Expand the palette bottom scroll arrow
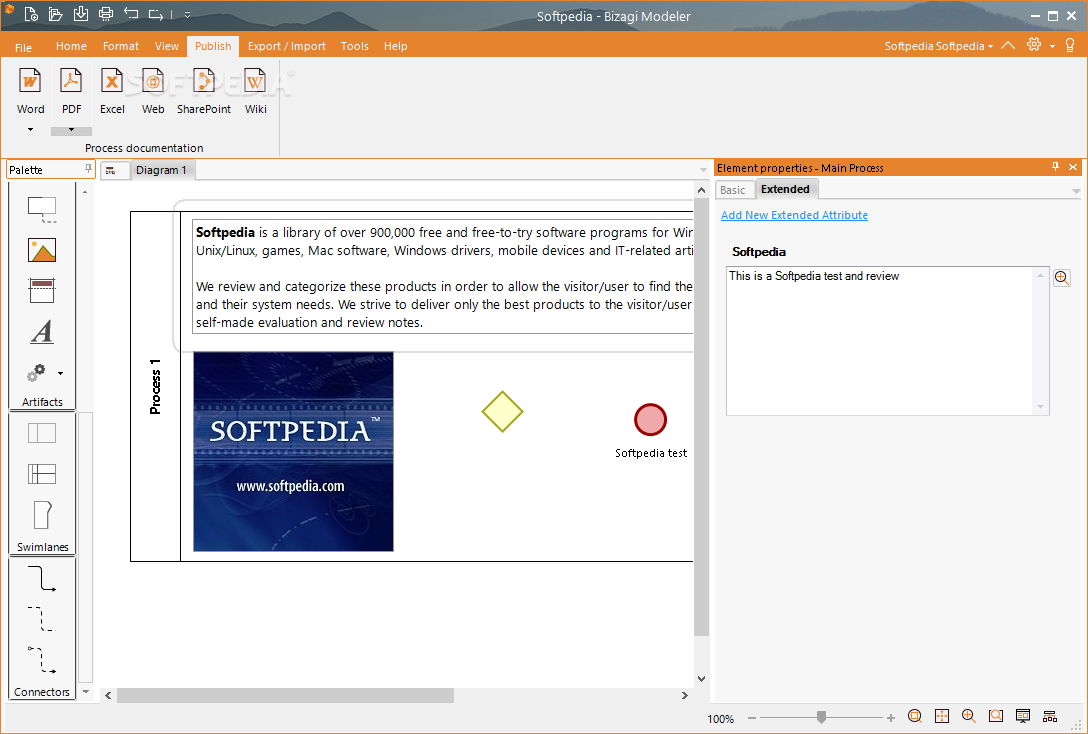 coord(86,692)
